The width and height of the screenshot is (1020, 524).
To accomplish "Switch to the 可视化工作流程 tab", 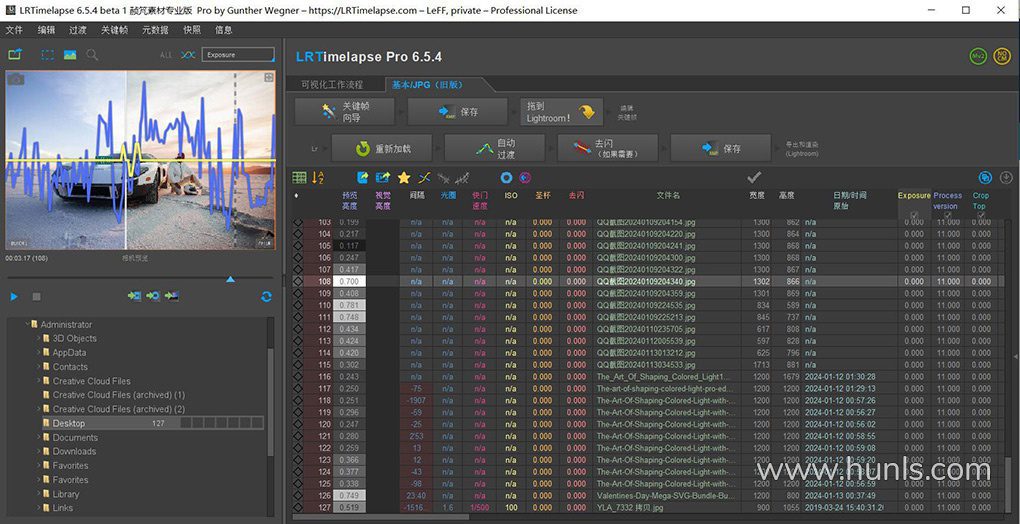I will (333, 85).
